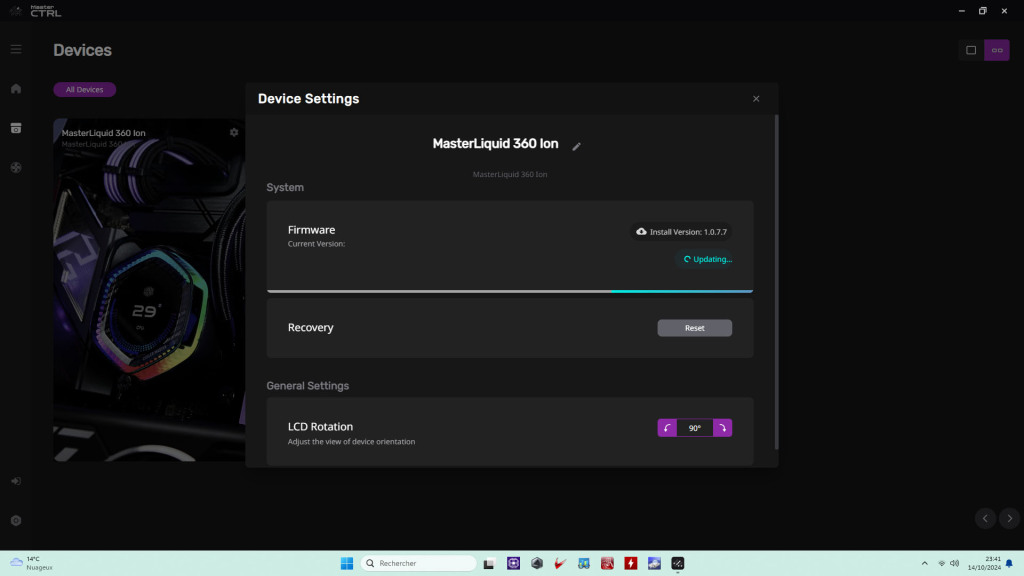Click the MasterCTRL logo
This screenshot has height=576, width=1024.
(x=37, y=10)
